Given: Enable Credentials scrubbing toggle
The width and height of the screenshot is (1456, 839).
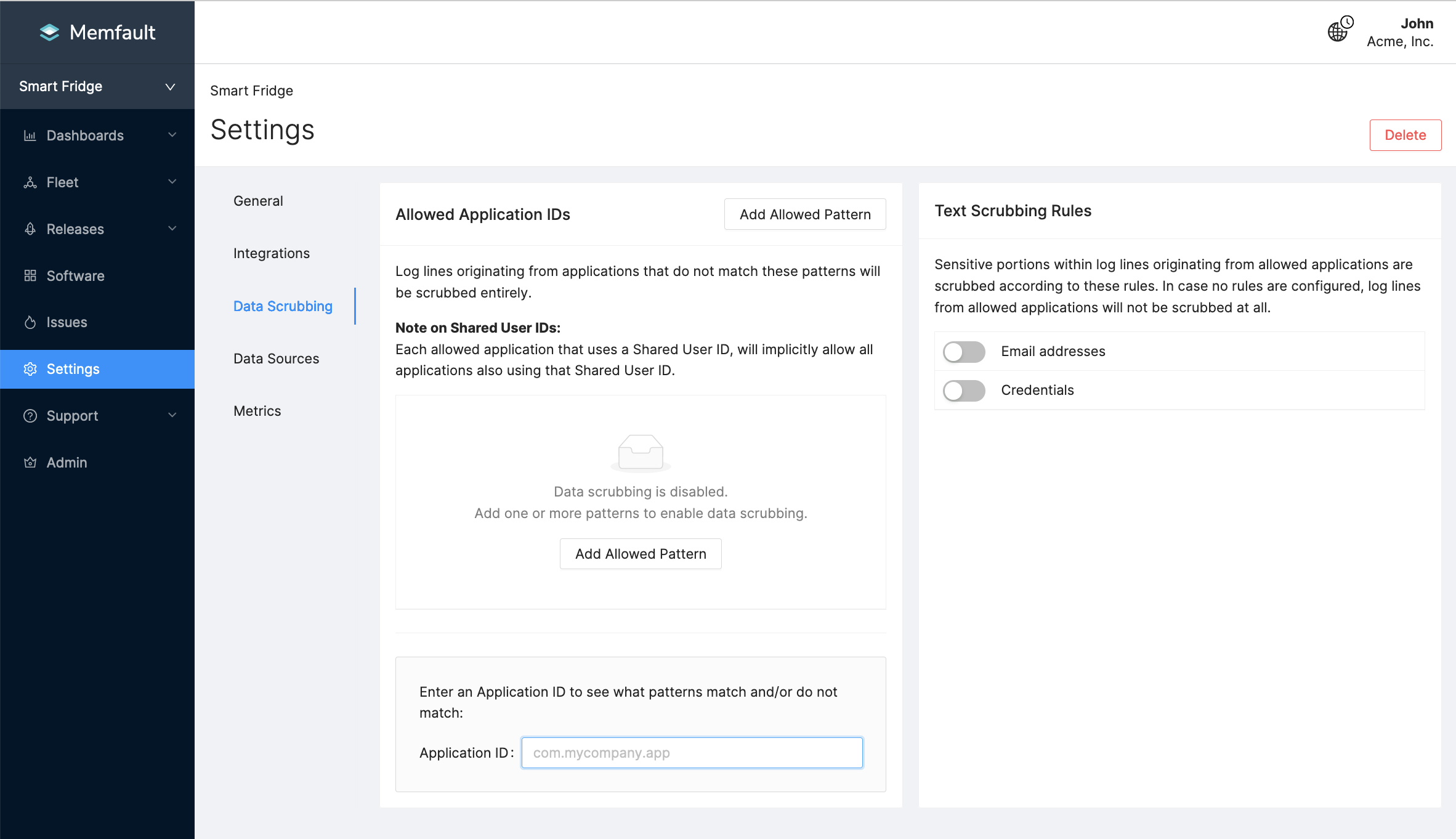Looking at the screenshot, I should [x=964, y=391].
